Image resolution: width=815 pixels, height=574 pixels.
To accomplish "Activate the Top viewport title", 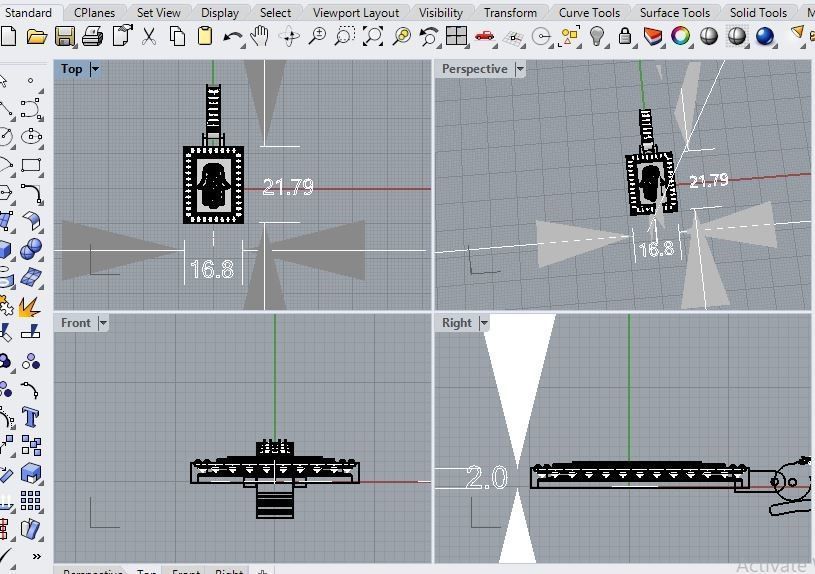I will click(x=72, y=69).
